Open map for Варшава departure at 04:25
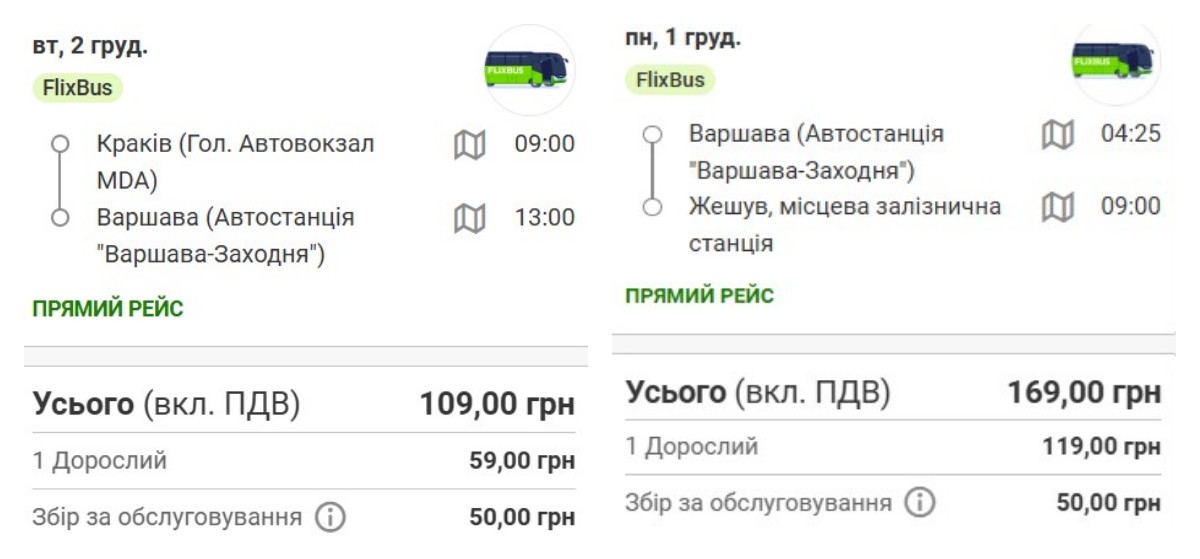Viewport: 1200px width, 559px height. point(1057,134)
